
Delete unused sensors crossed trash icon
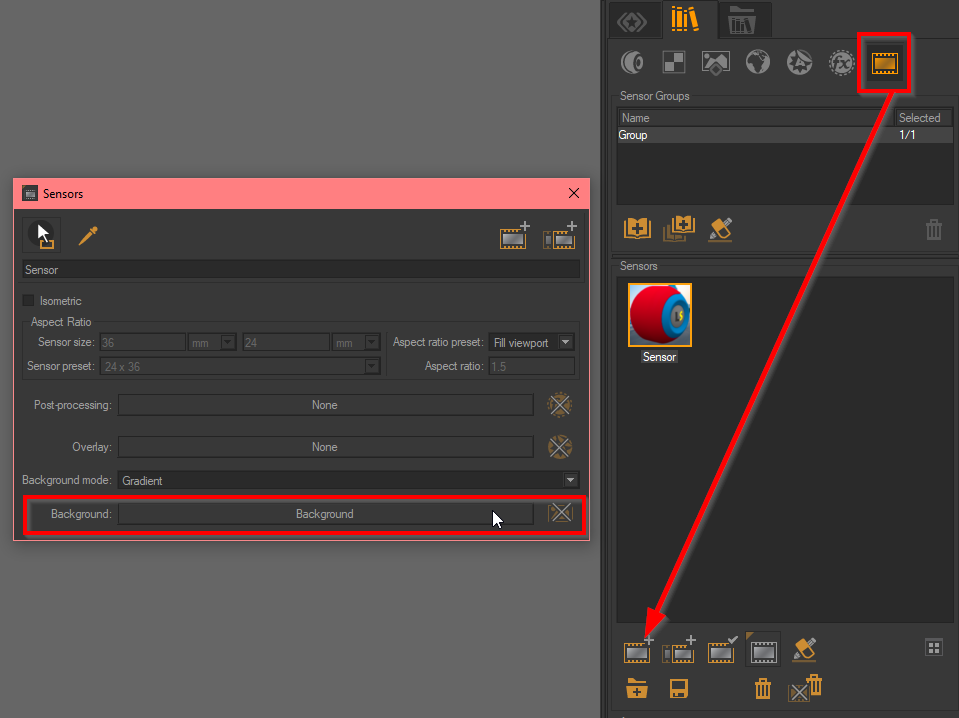coord(805,687)
